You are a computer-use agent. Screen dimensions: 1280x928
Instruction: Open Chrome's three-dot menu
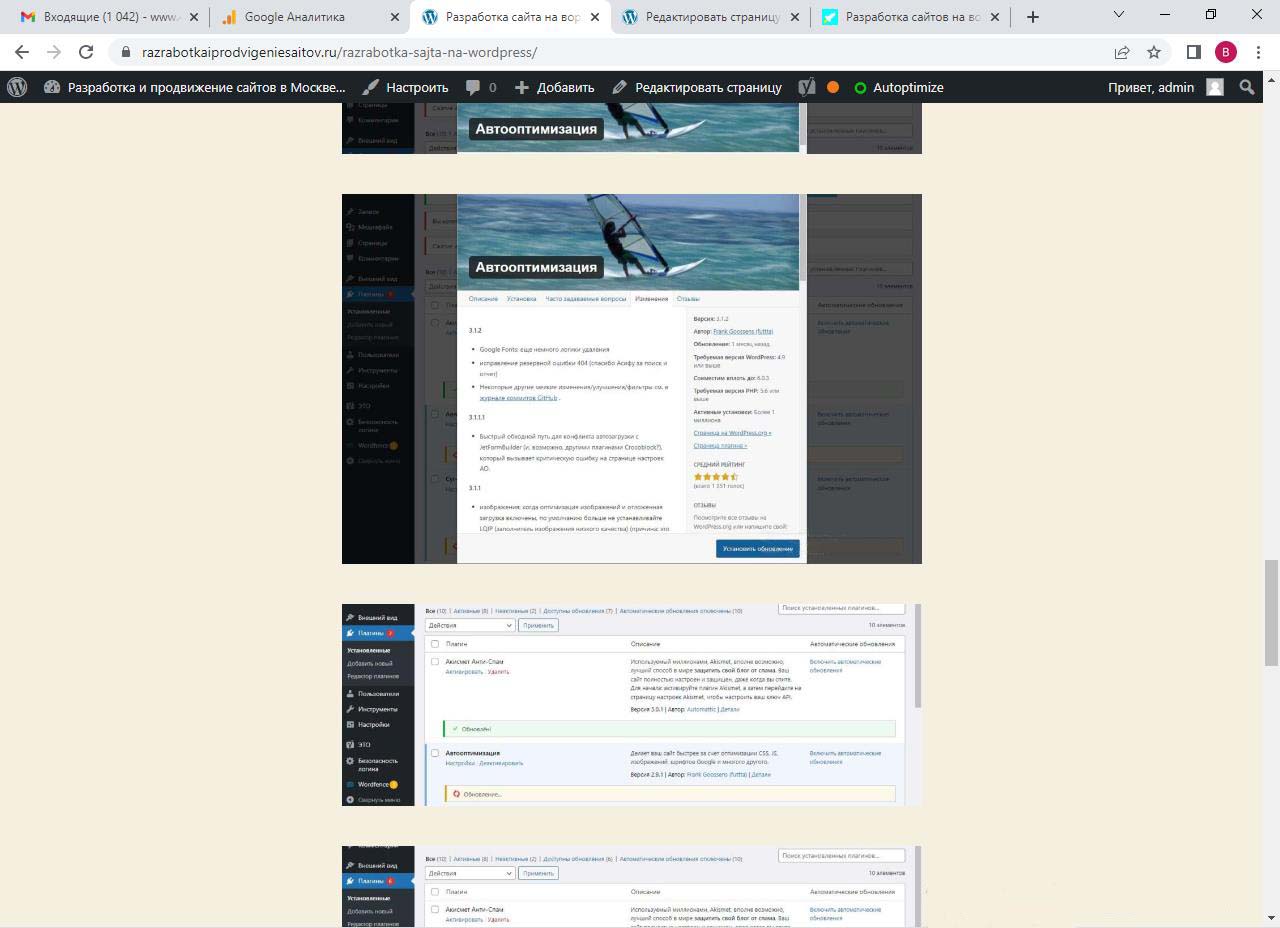(1258, 52)
